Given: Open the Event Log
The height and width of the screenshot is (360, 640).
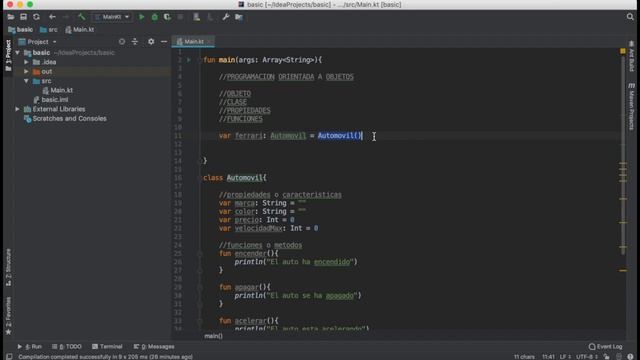Looking at the screenshot, I should [606, 347].
